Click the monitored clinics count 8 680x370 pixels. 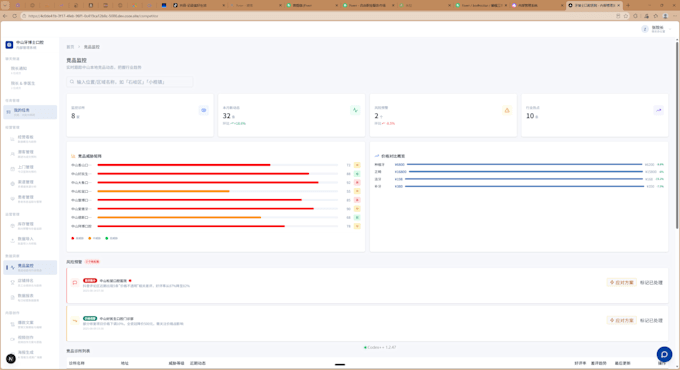pos(73,116)
